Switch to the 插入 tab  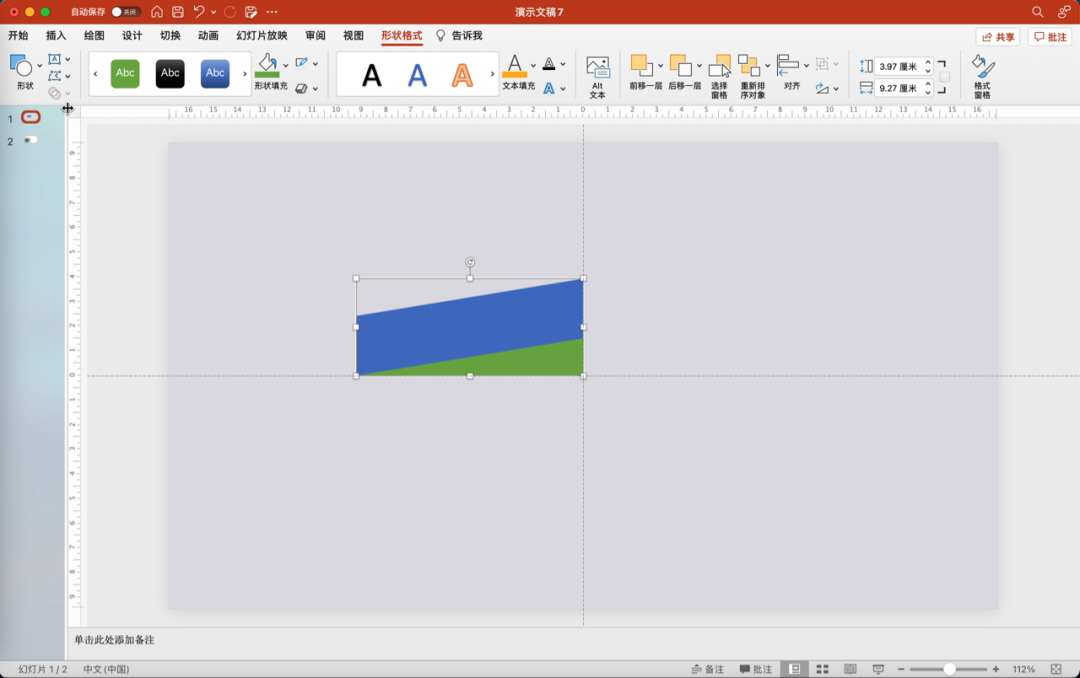(x=56, y=35)
